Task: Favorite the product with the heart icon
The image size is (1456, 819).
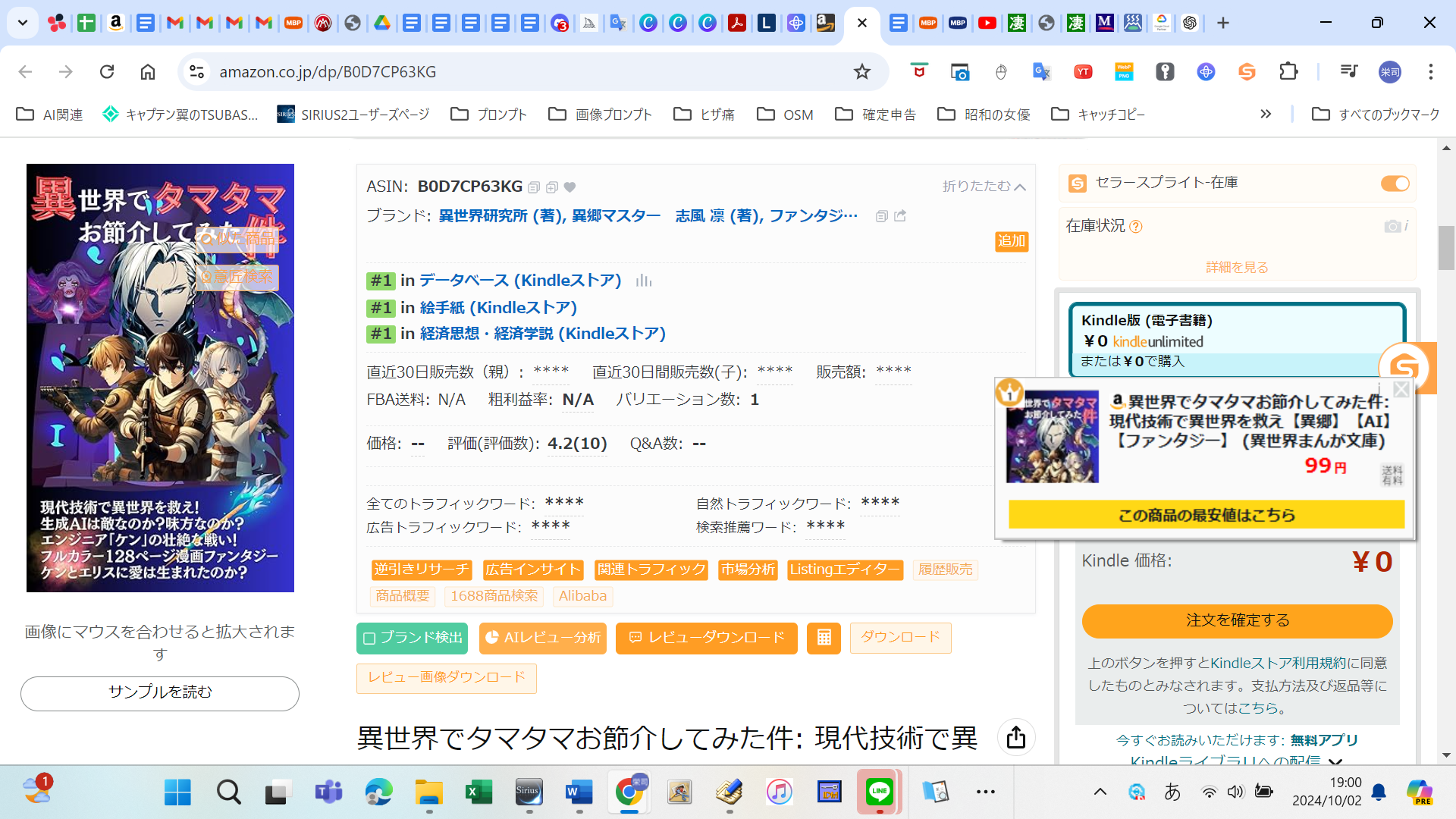Action: (570, 187)
